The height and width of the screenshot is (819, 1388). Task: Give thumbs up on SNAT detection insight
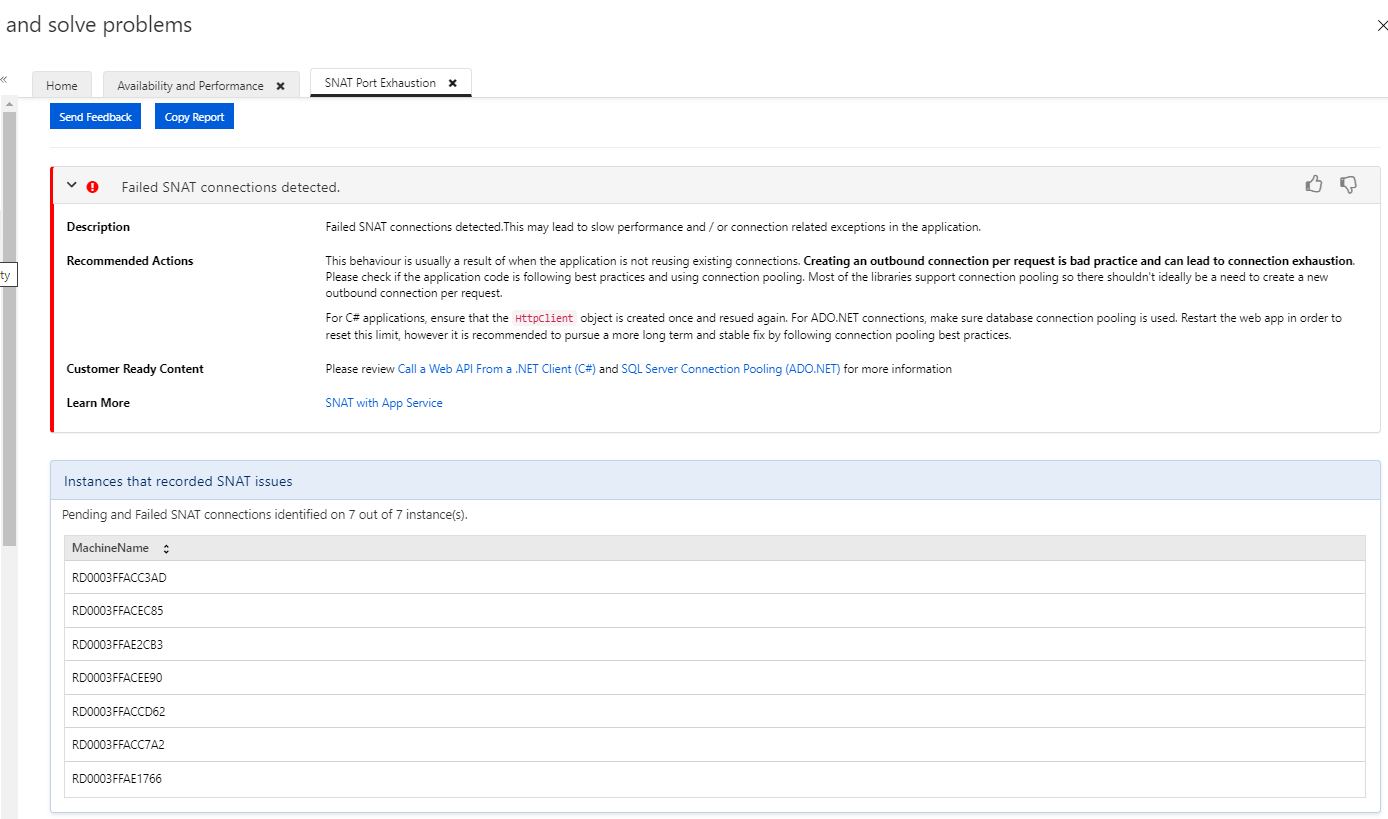tap(1314, 183)
